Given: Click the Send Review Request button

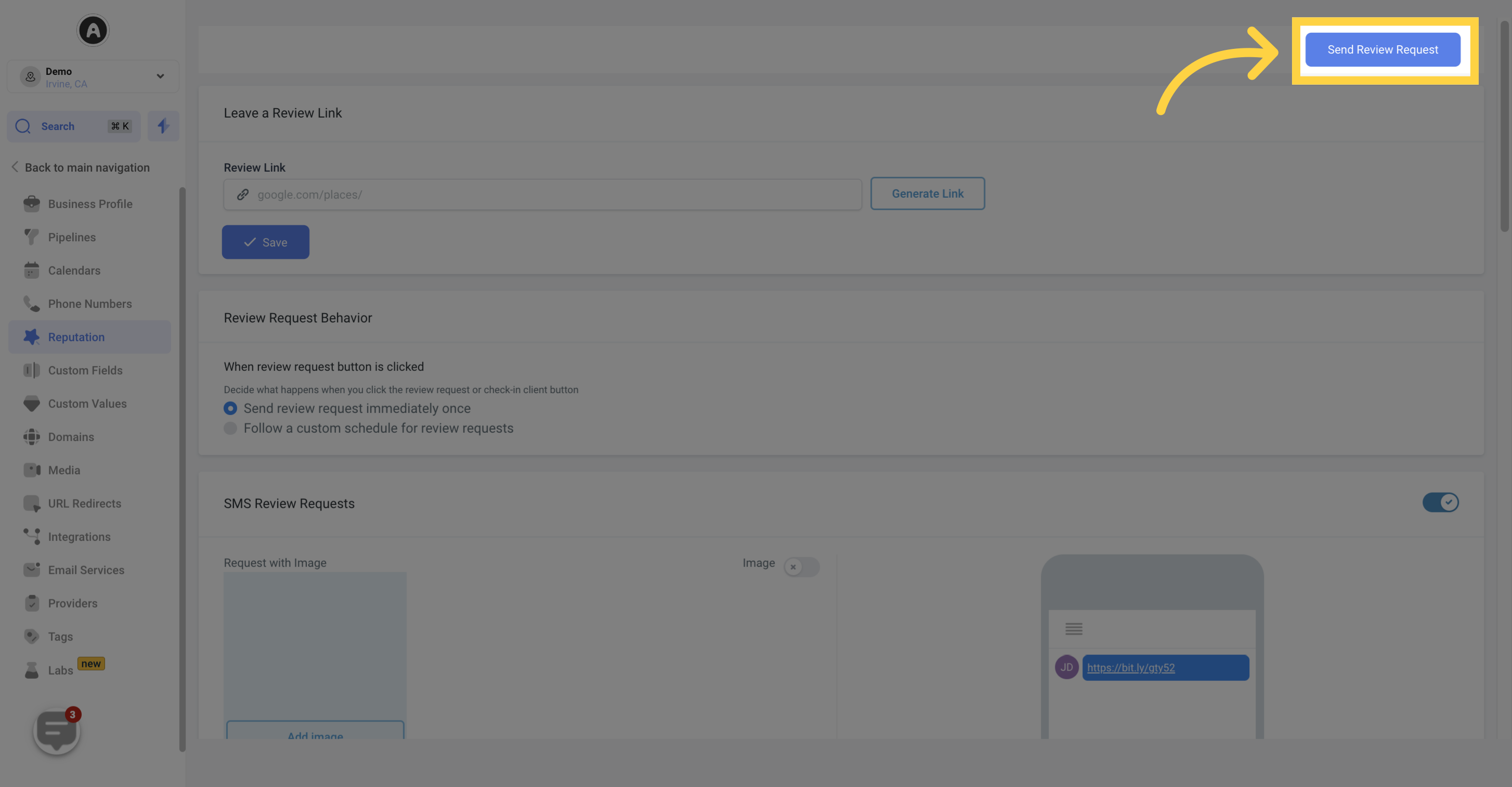Looking at the screenshot, I should [1383, 48].
